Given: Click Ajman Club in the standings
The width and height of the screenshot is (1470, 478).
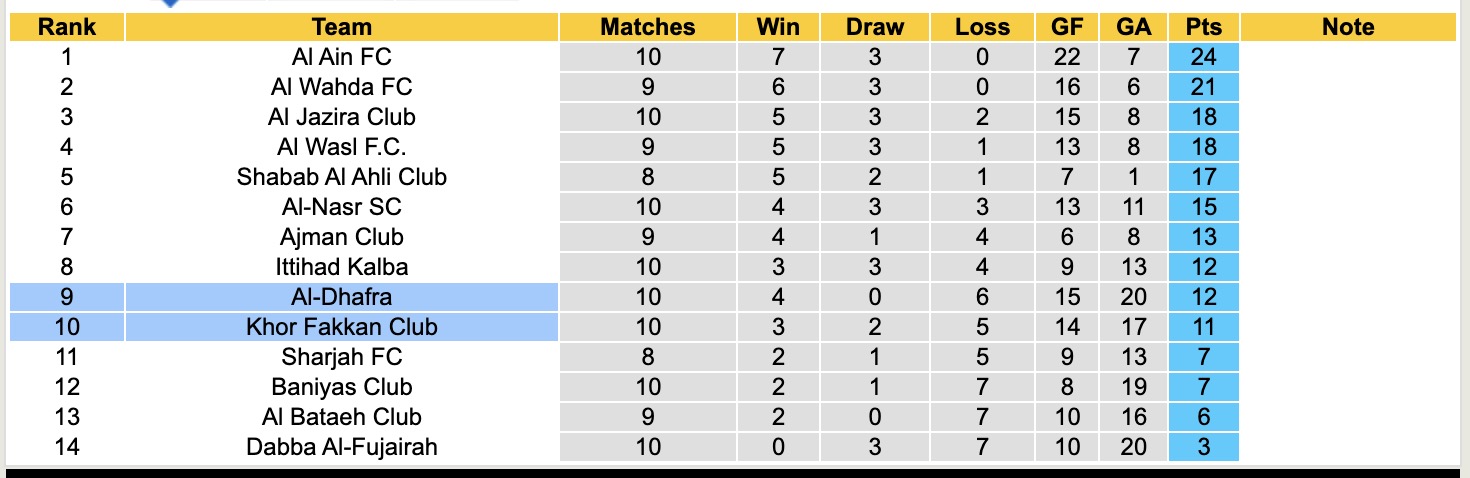Looking at the screenshot, I should coord(341,237).
